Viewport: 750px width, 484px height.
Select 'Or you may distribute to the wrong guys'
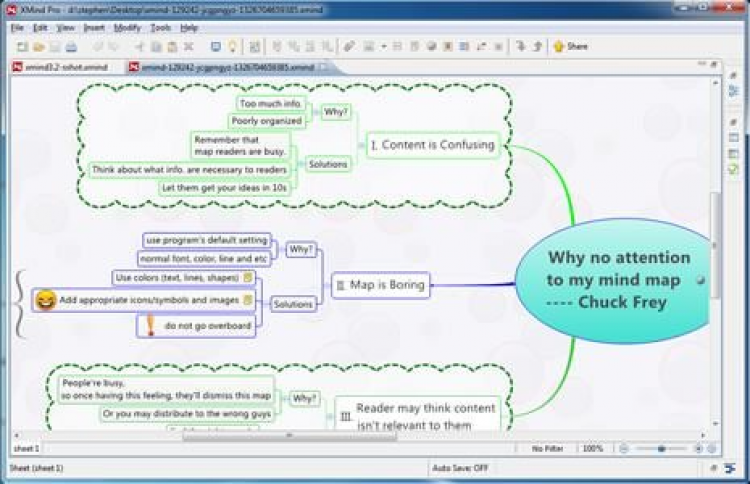tap(187, 414)
